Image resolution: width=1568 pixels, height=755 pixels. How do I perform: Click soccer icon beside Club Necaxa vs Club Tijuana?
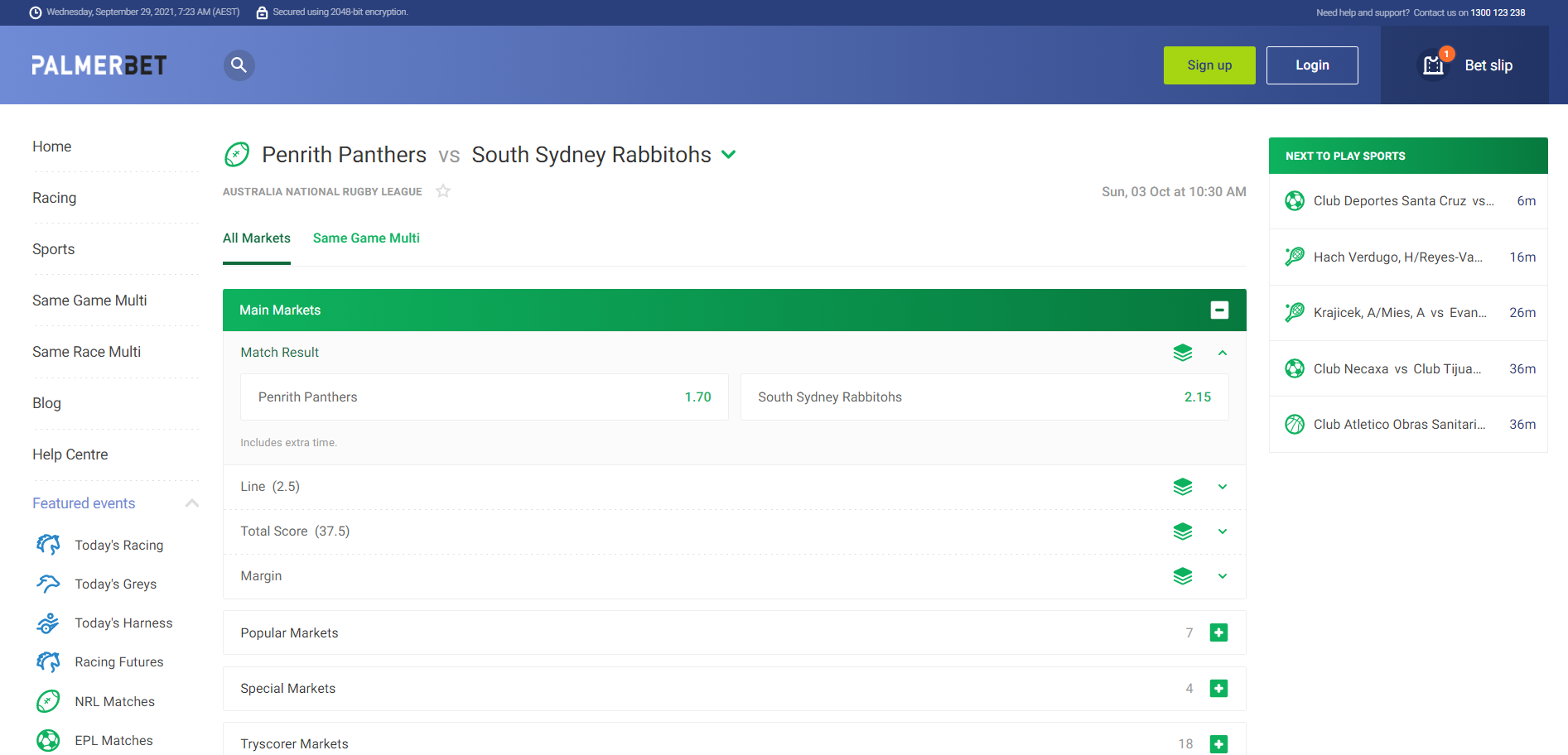click(1295, 368)
